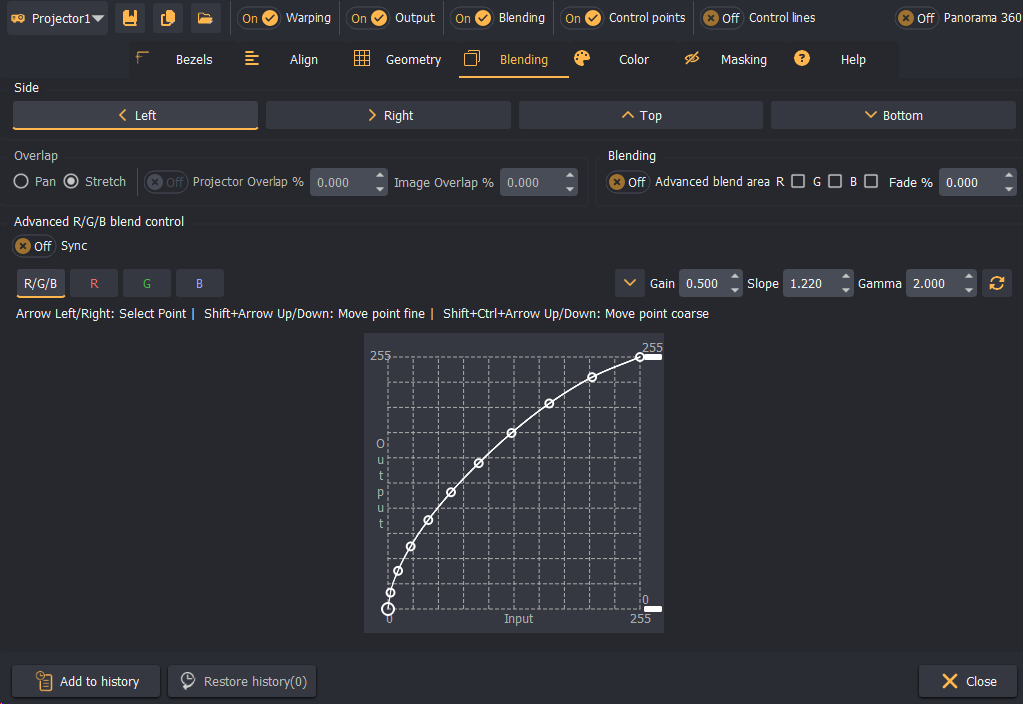The image size is (1023, 704).
Task: Click the curve's first point at origin
Action: point(388,609)
